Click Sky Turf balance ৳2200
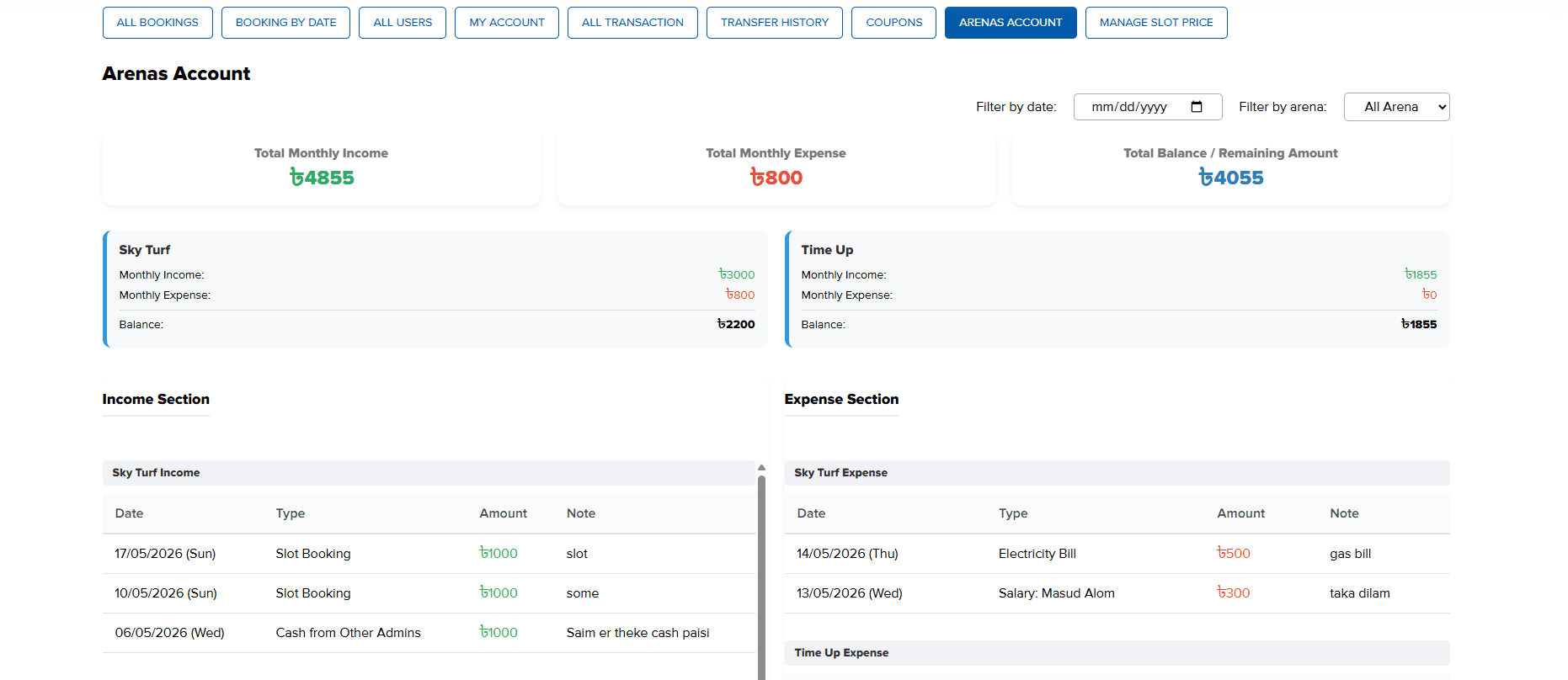This screenshot has width=1568, height=680. pos(736,324)
